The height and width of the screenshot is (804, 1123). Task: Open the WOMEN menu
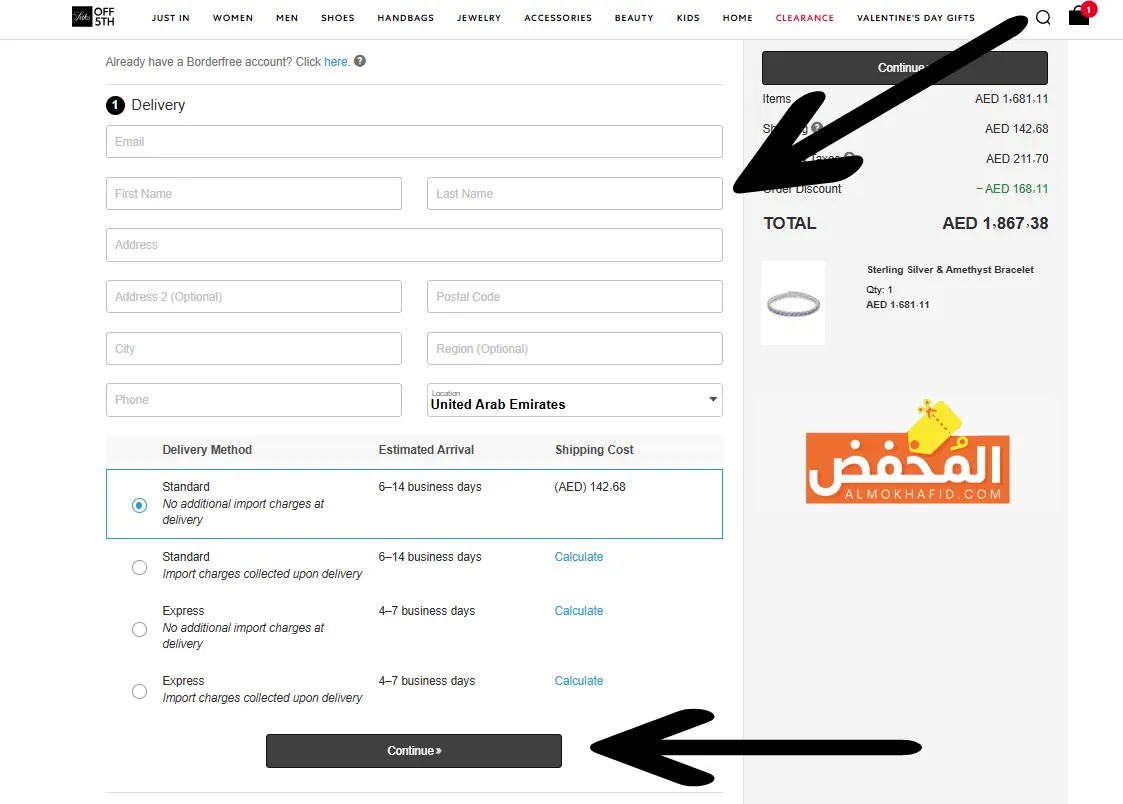point(233,18)
